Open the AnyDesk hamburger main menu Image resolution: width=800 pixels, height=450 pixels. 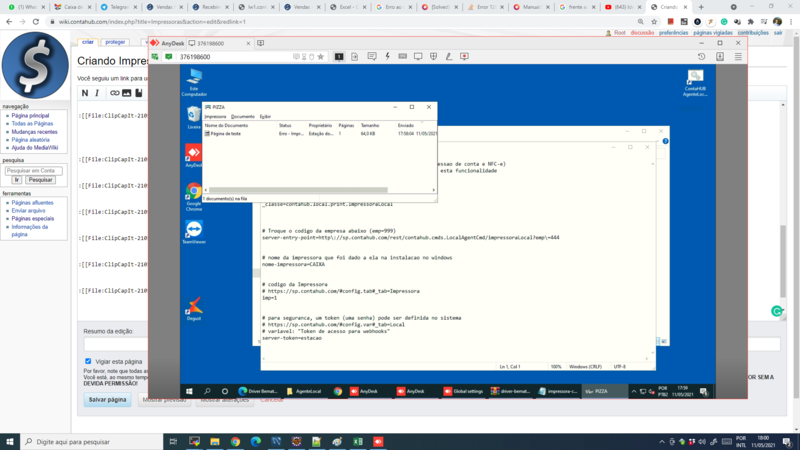click(738, 57)
